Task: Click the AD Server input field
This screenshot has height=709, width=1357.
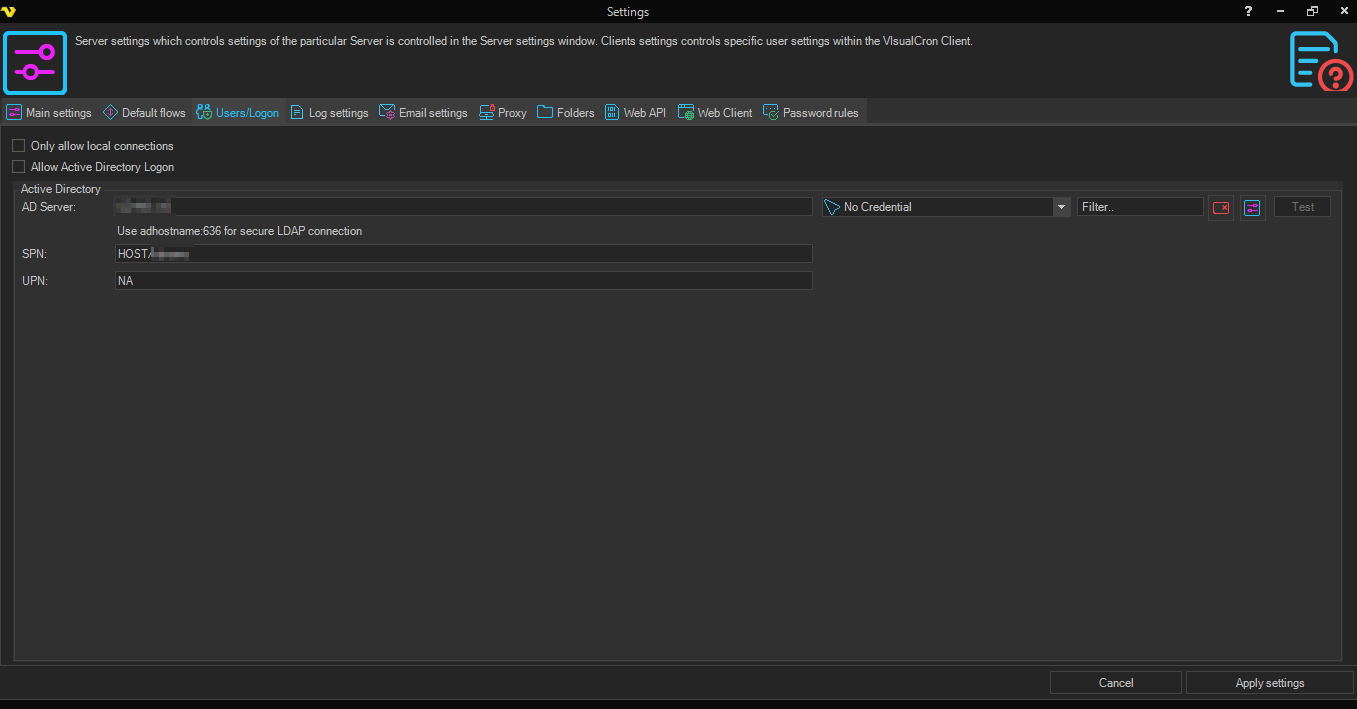Action: pos(464,207)
